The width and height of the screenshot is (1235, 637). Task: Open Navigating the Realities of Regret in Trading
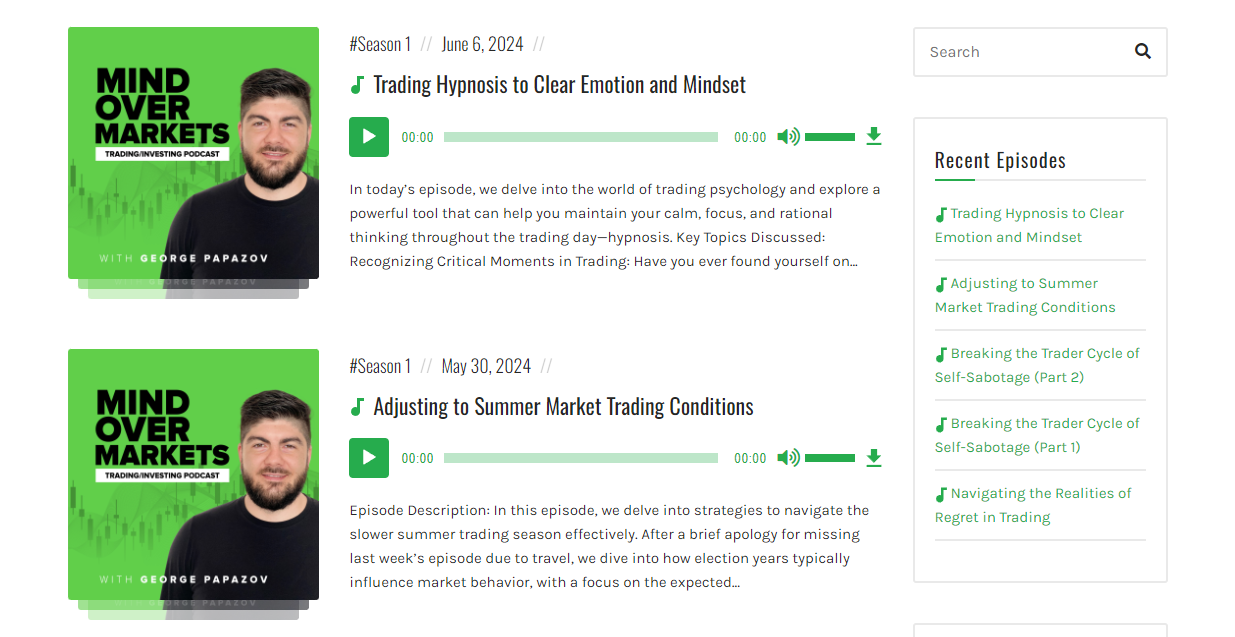click(1033, 505)
